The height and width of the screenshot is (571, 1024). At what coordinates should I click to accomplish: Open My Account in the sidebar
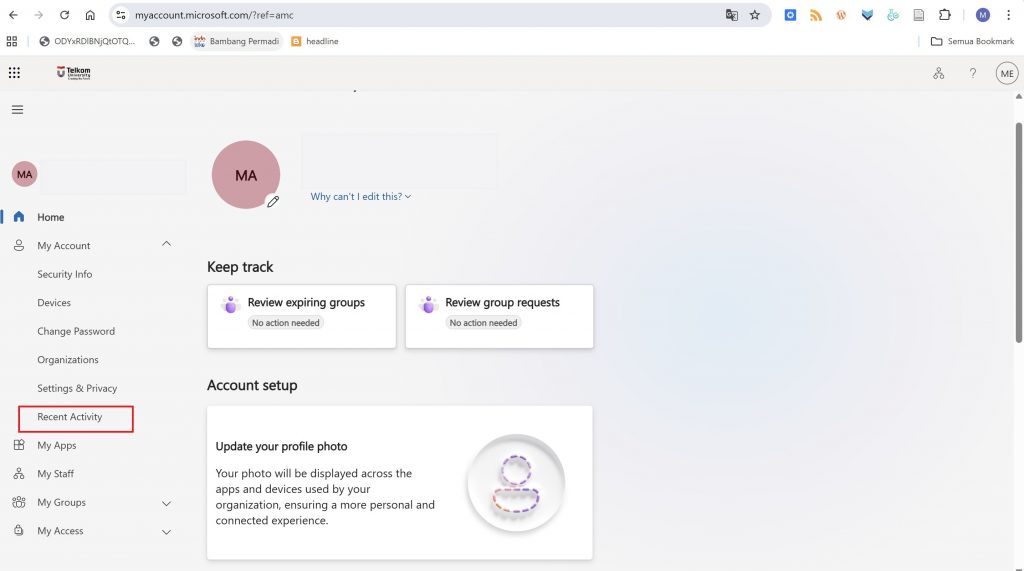(63, 246)
